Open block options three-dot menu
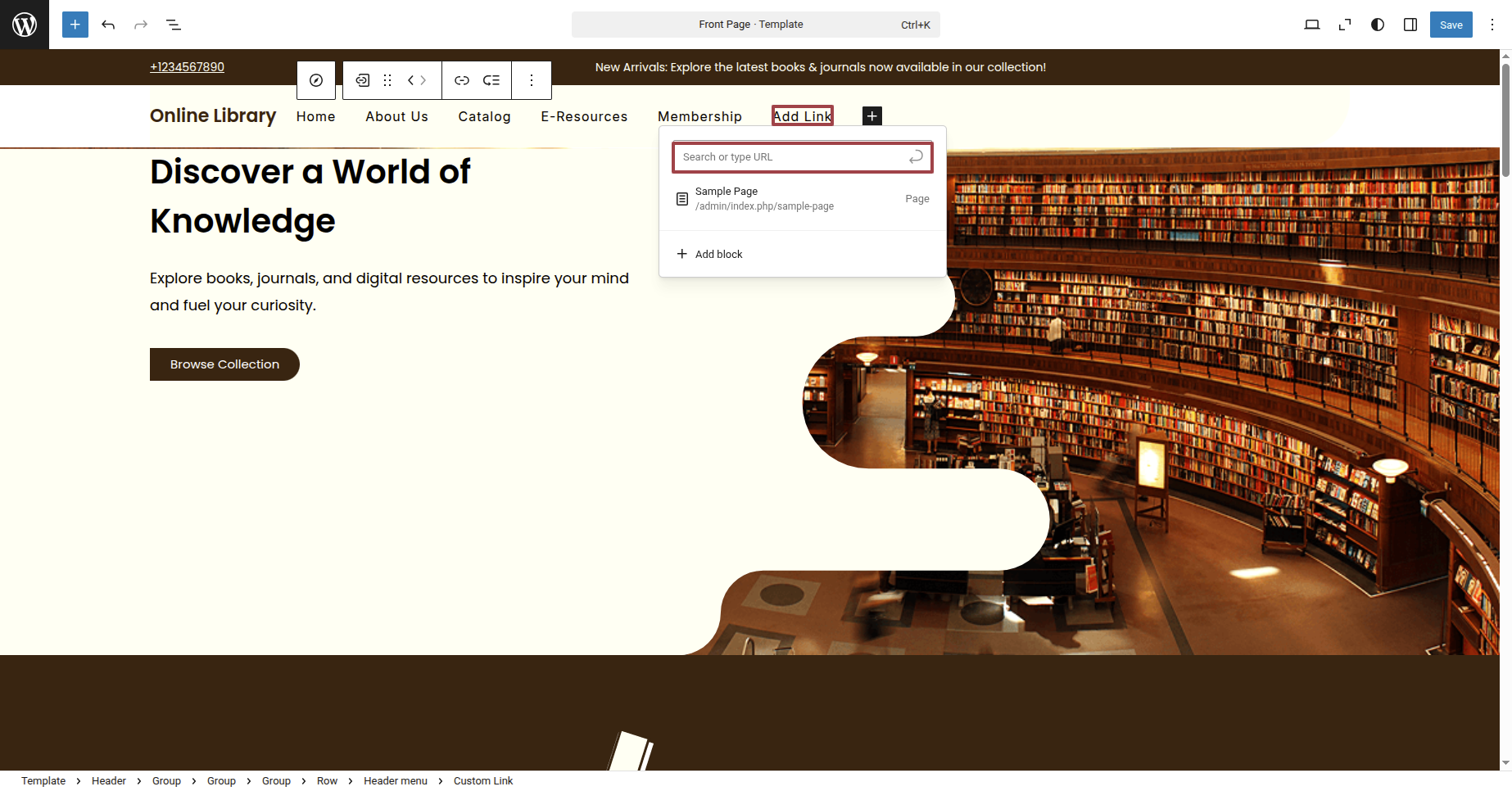 532,80
